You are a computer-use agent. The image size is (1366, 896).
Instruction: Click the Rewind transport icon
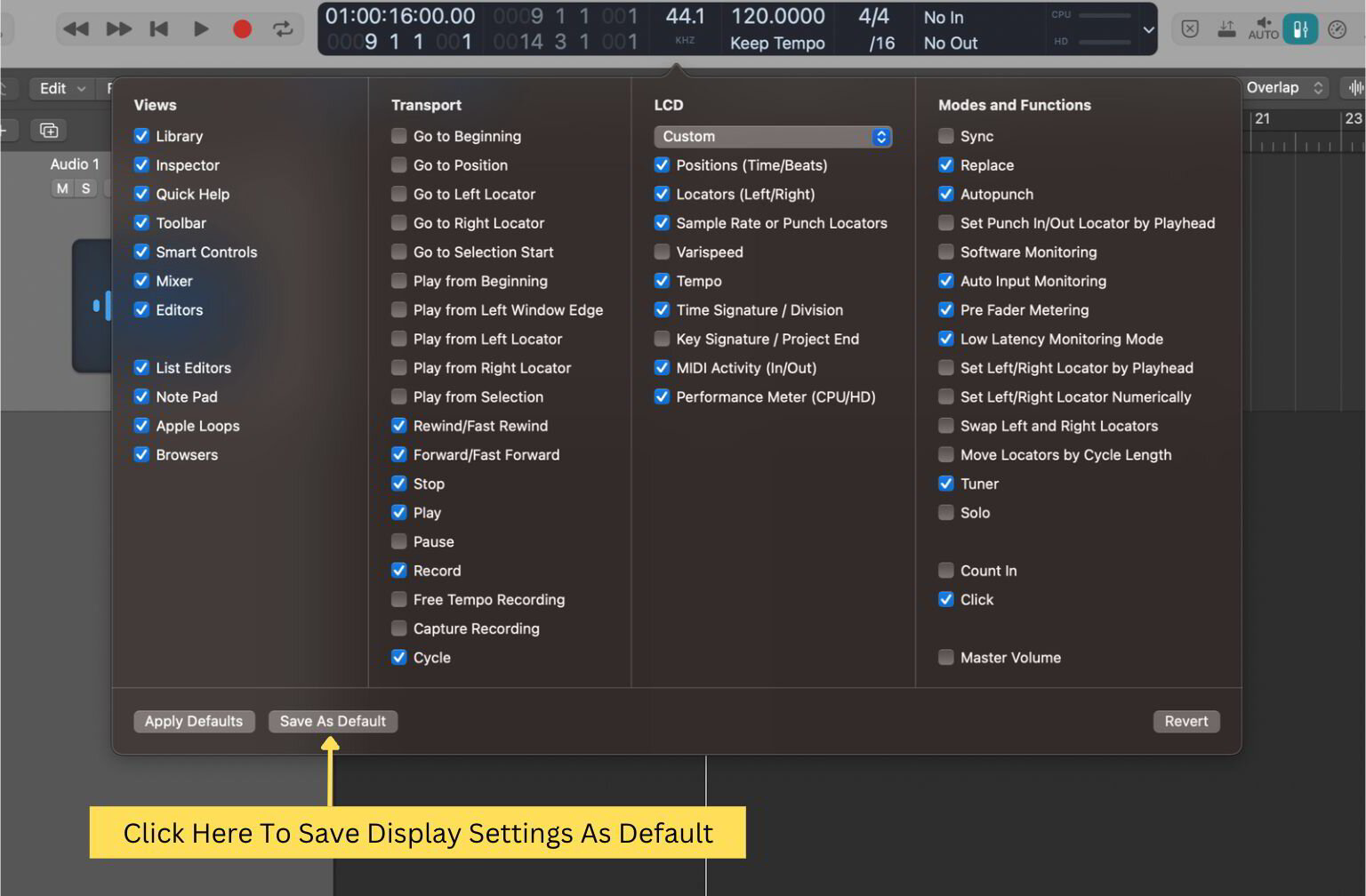coord(75,28)
